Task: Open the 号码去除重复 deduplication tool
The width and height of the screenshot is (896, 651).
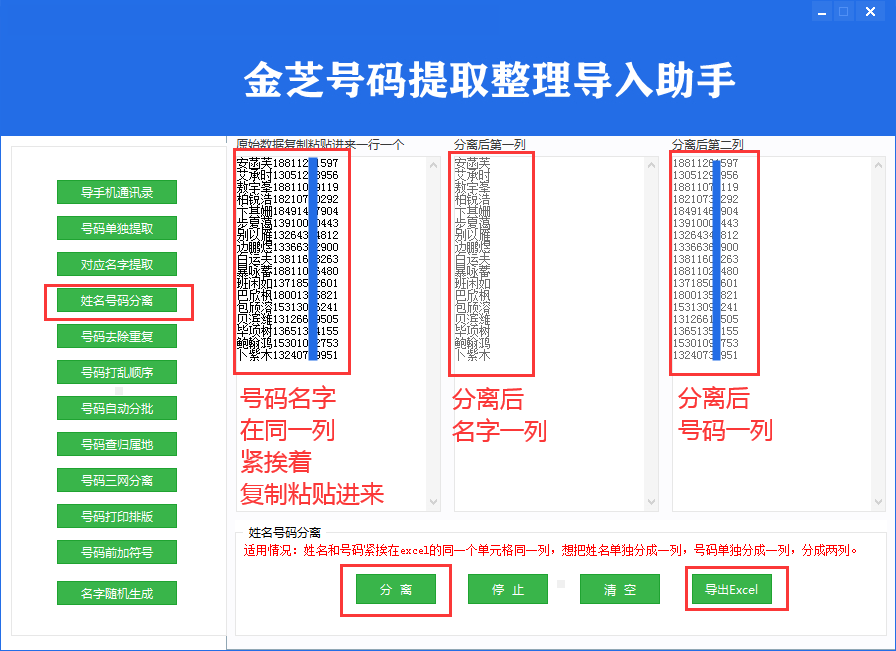Action: pyautogui.click(x=116, y=336)
